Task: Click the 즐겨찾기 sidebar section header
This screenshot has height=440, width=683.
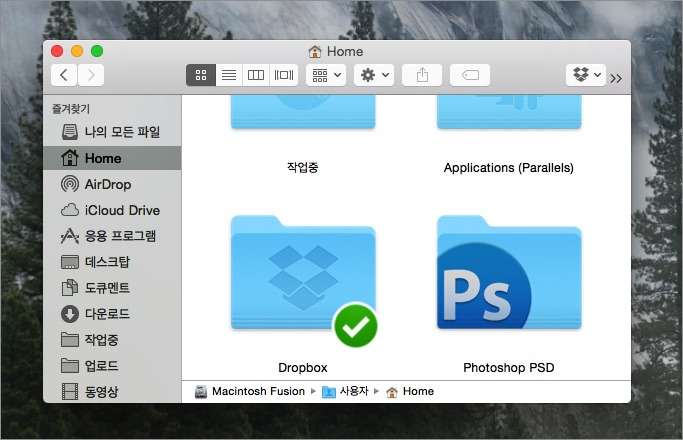Action: [x=71, y=108]
